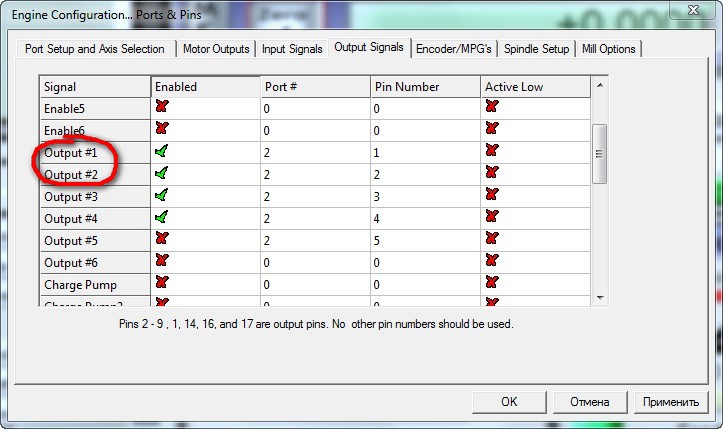
Task: Disable the Output #4 enabled checkmark
Action: coord(161,216)
